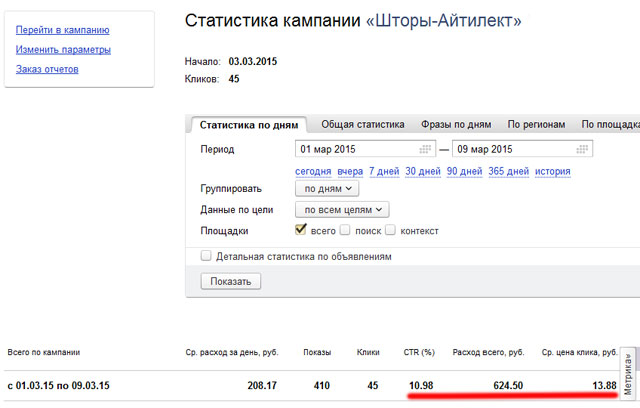Open the 'Изменить параметры' link
Screen dimensions: 640x408
click(63, 49)
